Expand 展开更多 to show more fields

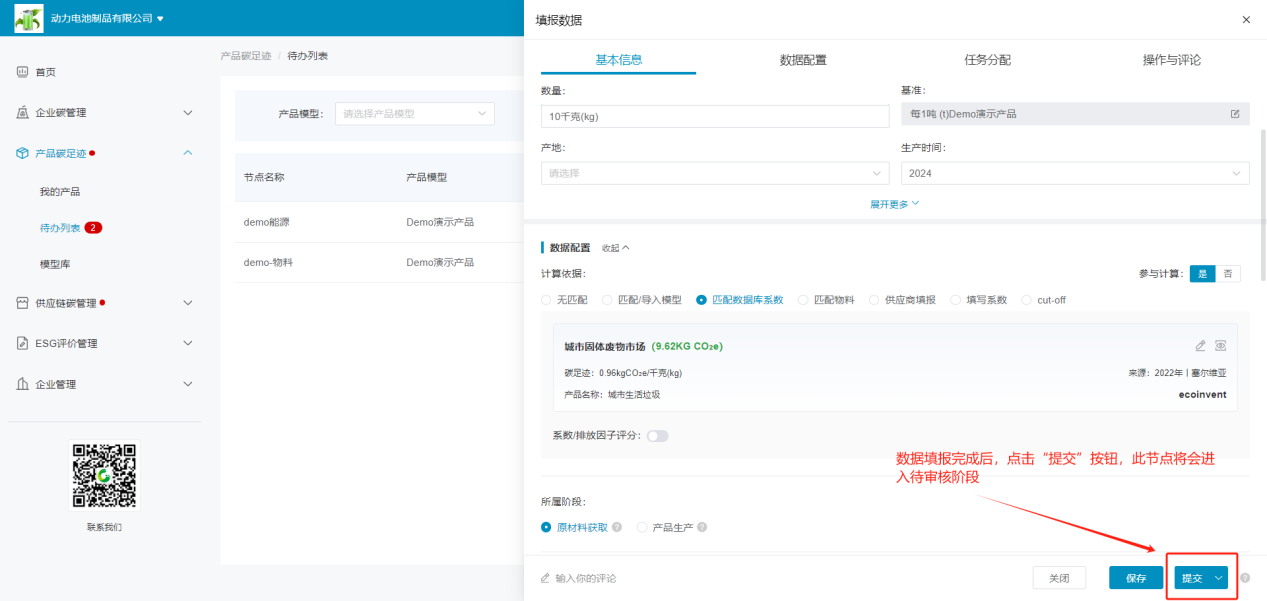894,204
